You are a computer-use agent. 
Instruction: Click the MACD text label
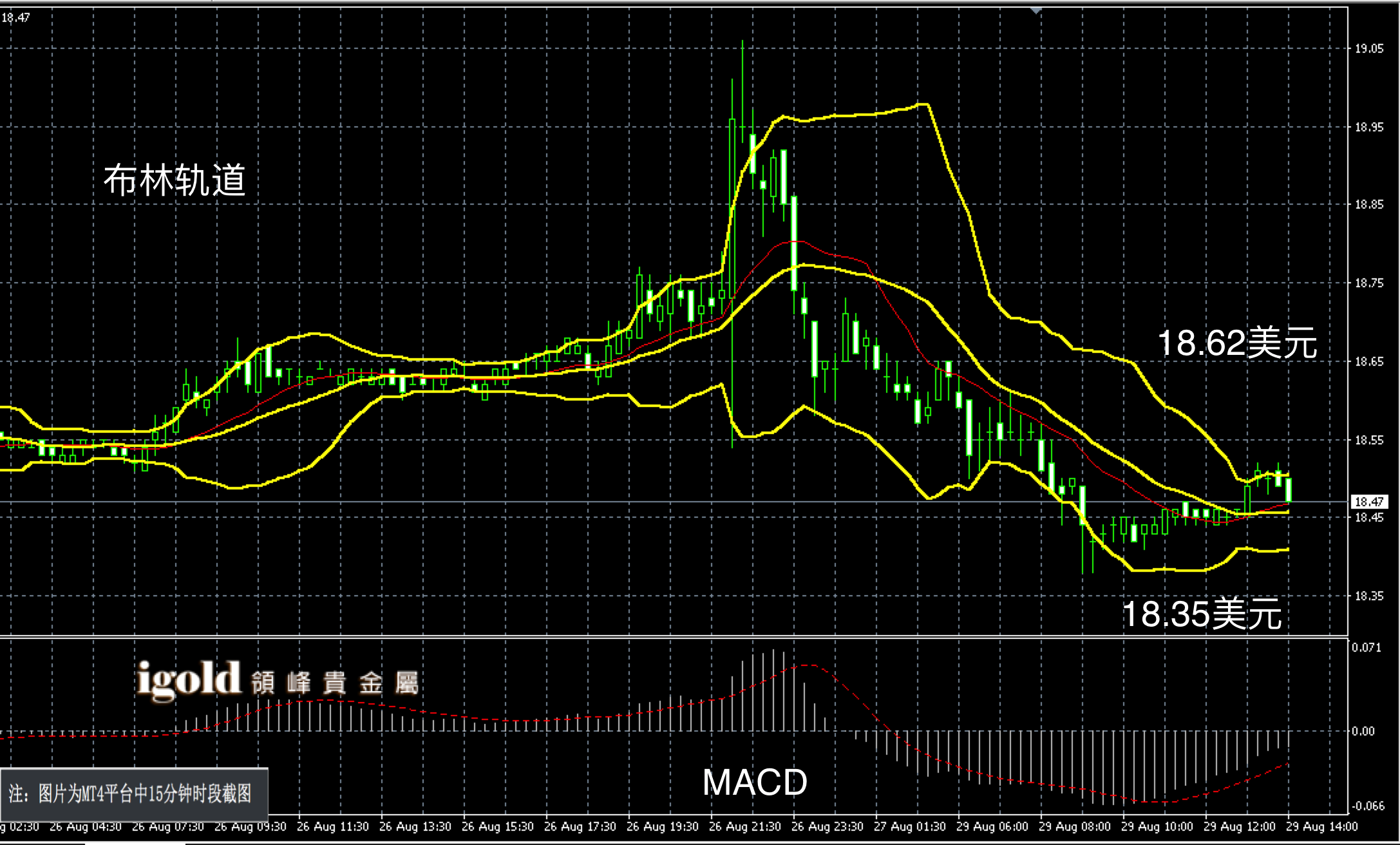(x=754, y=783)
